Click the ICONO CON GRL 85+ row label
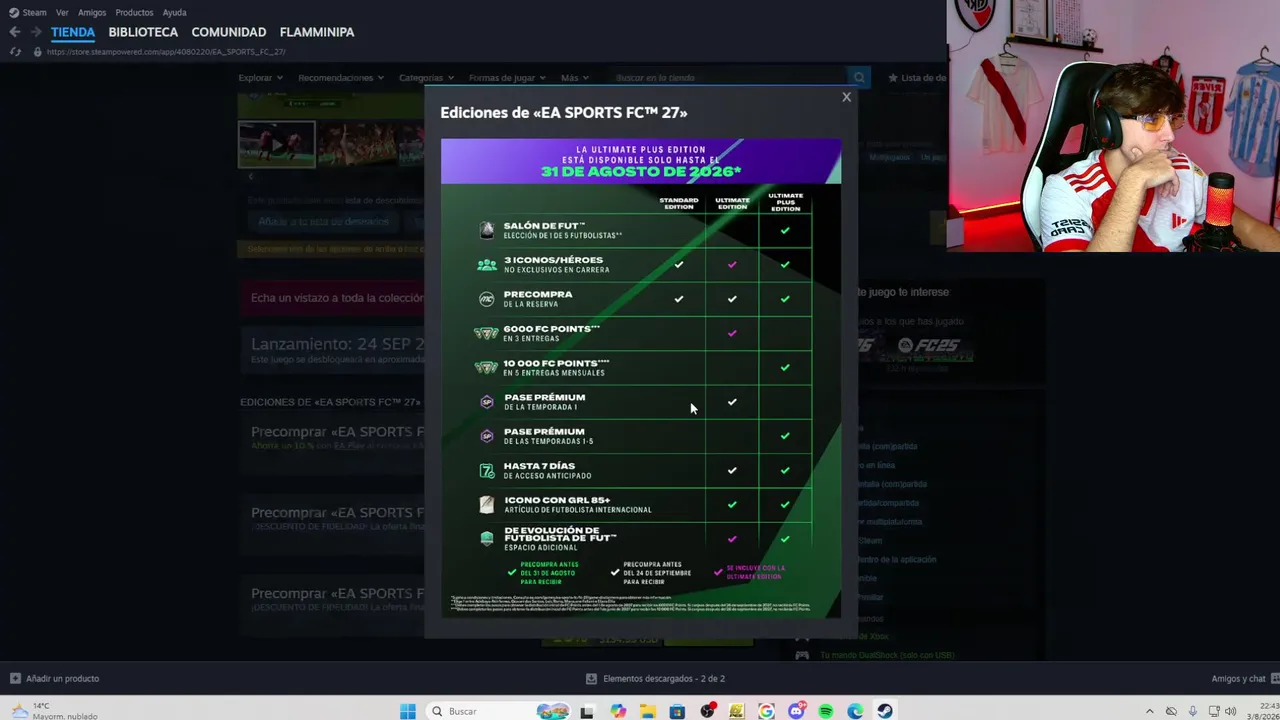The width and height of the screenshot is (1280, 720). (578, 505)
